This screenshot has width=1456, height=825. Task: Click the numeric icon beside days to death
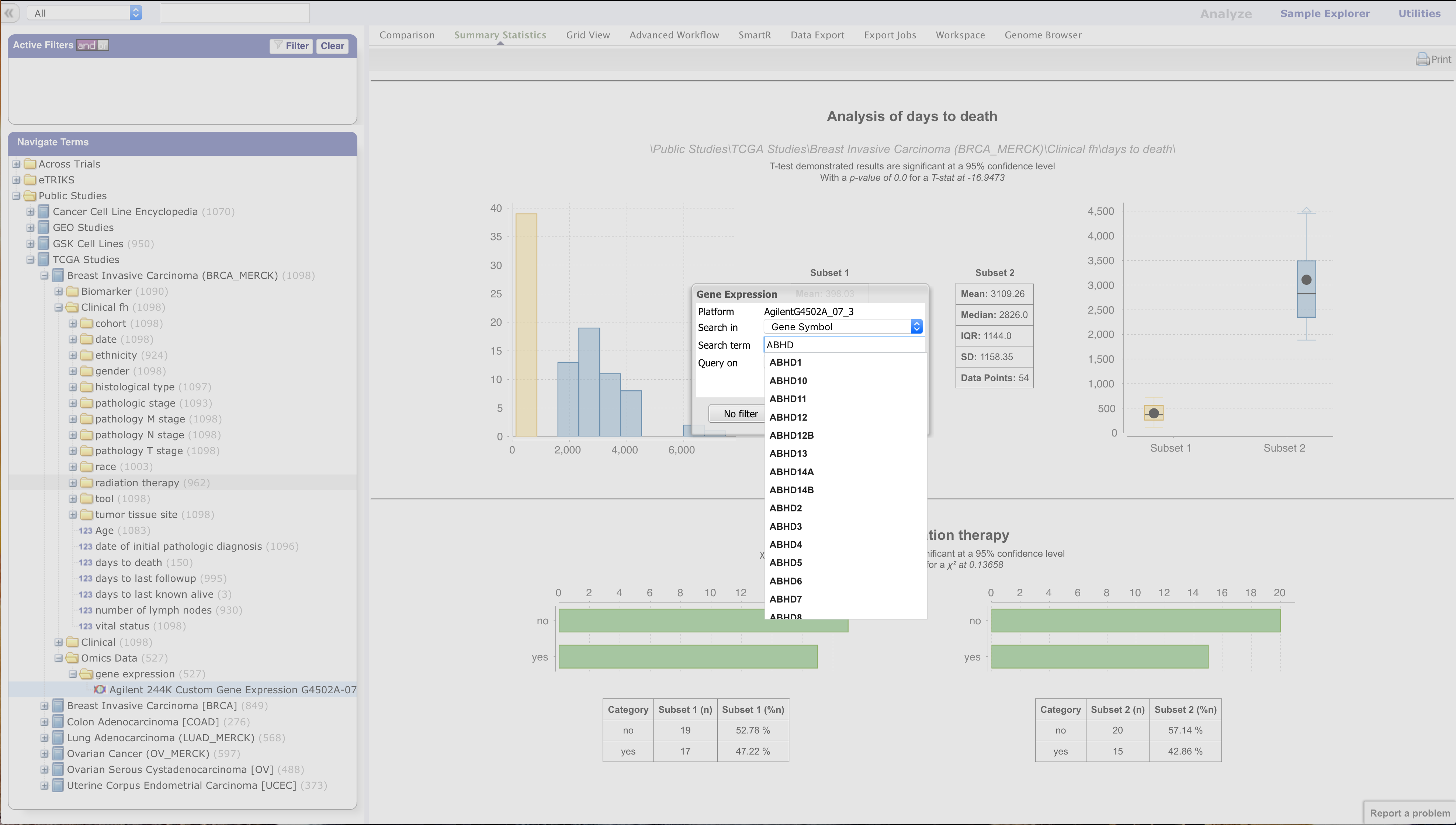(85, 563)
